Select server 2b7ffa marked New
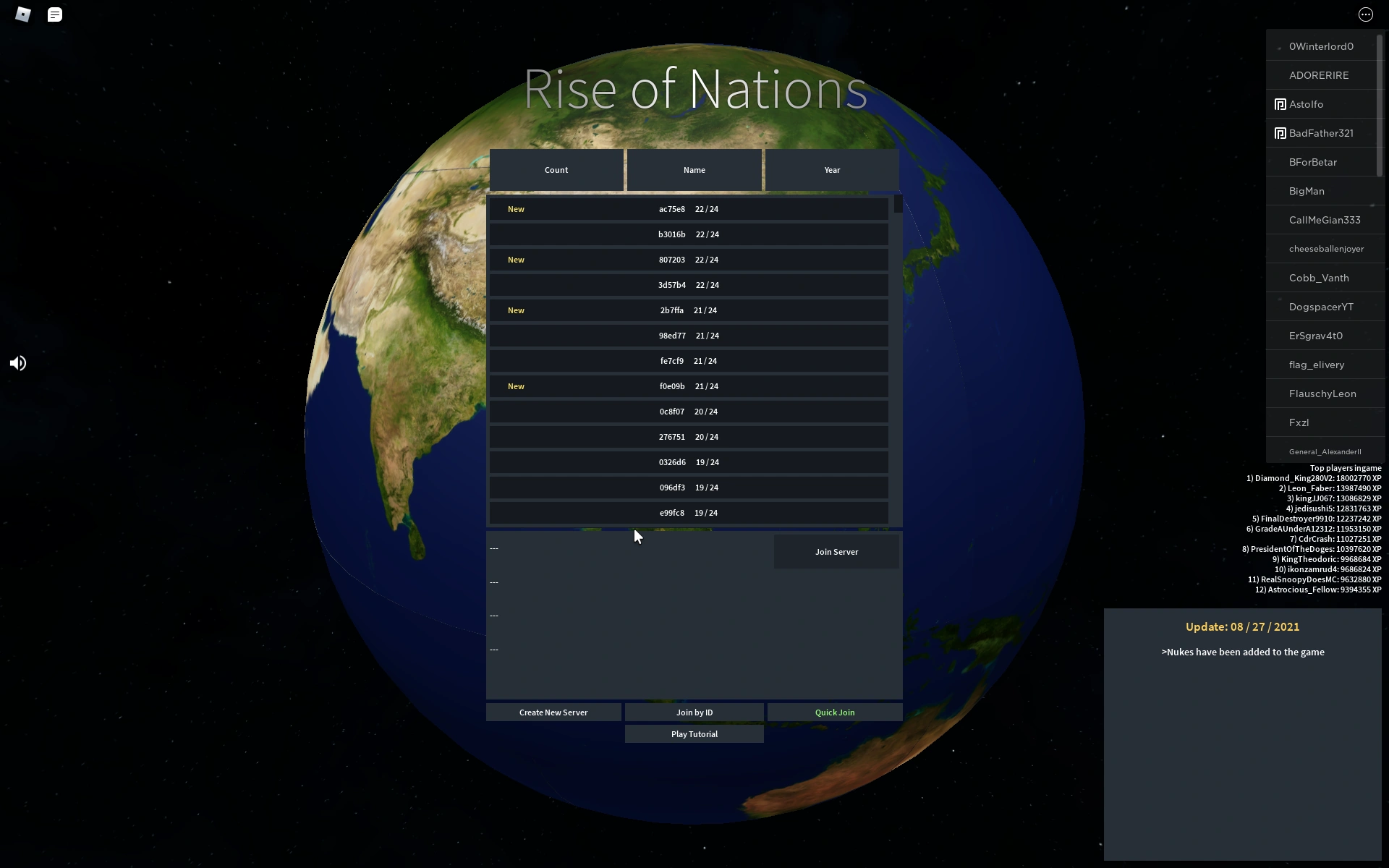The image size is (1389, 868). pos(688,310)
